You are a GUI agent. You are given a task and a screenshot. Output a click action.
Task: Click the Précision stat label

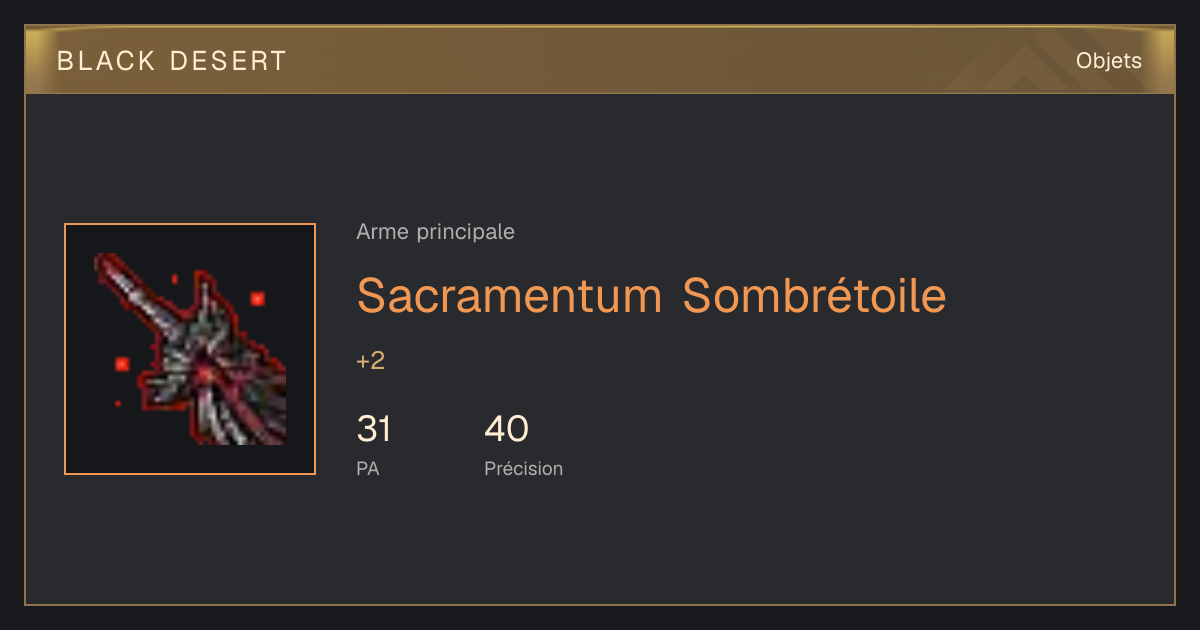point(523,468)
